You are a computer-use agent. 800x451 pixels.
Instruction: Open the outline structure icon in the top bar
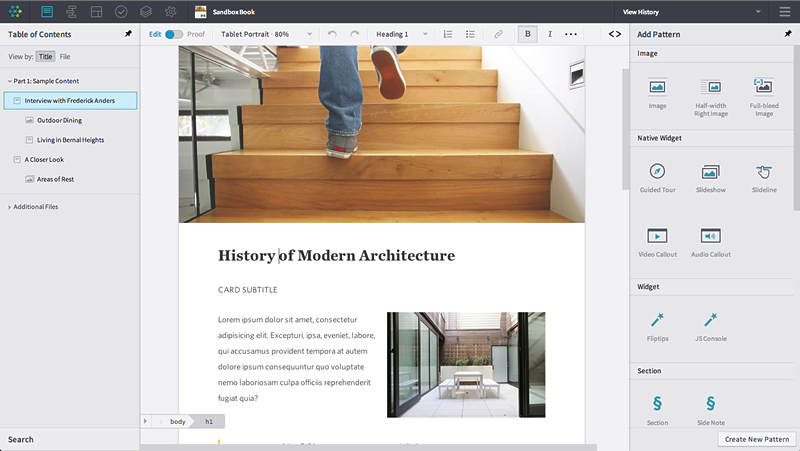coord(71,11)
